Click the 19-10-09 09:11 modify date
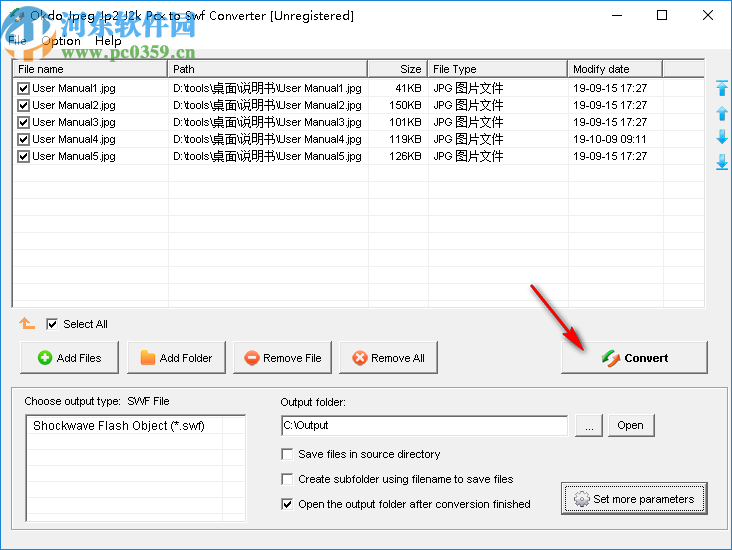Image resolution: width=732 pixels, height=550 pixels. (x=610, y=139)
